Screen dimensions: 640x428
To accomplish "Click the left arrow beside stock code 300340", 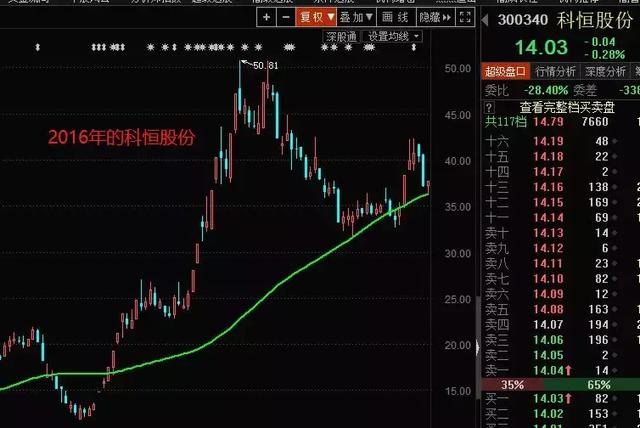I will pos(485,20).
